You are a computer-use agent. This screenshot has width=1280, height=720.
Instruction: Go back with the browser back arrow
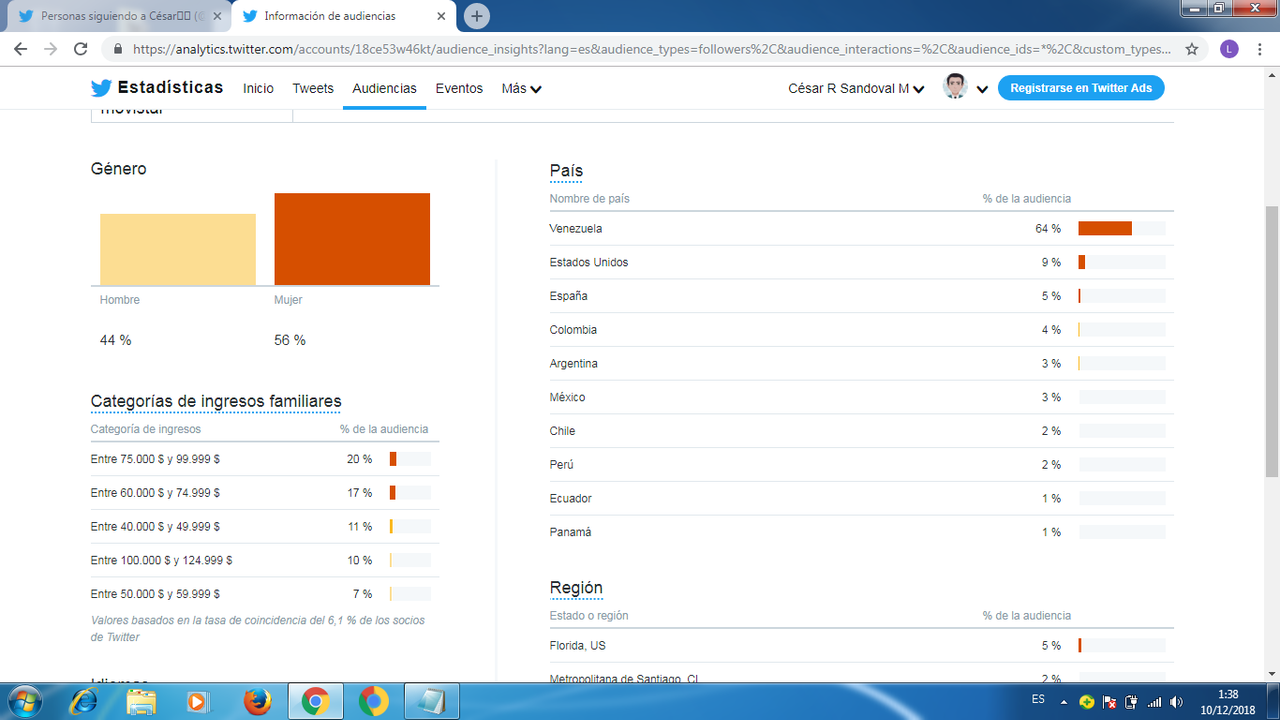coord(20,49)
